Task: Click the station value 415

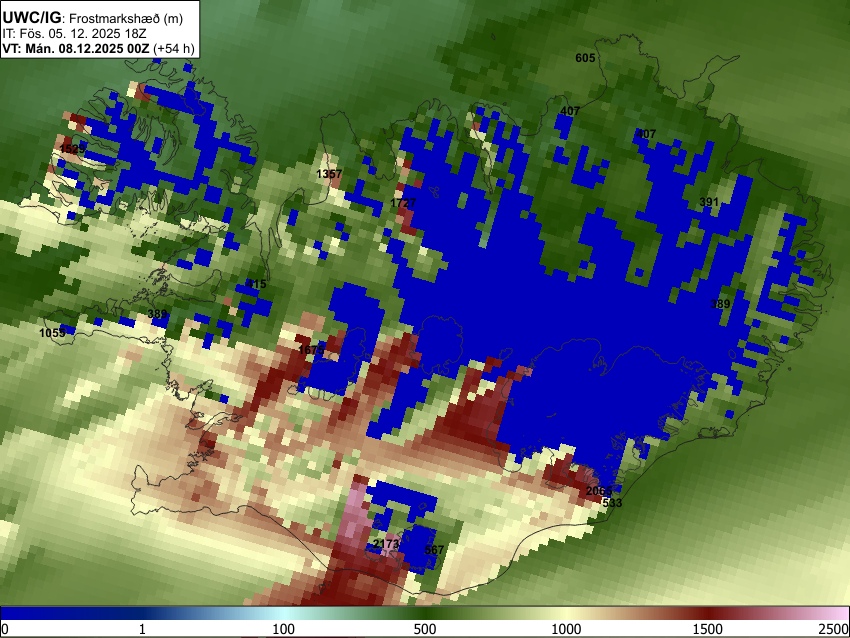Action: click(256, 283)
